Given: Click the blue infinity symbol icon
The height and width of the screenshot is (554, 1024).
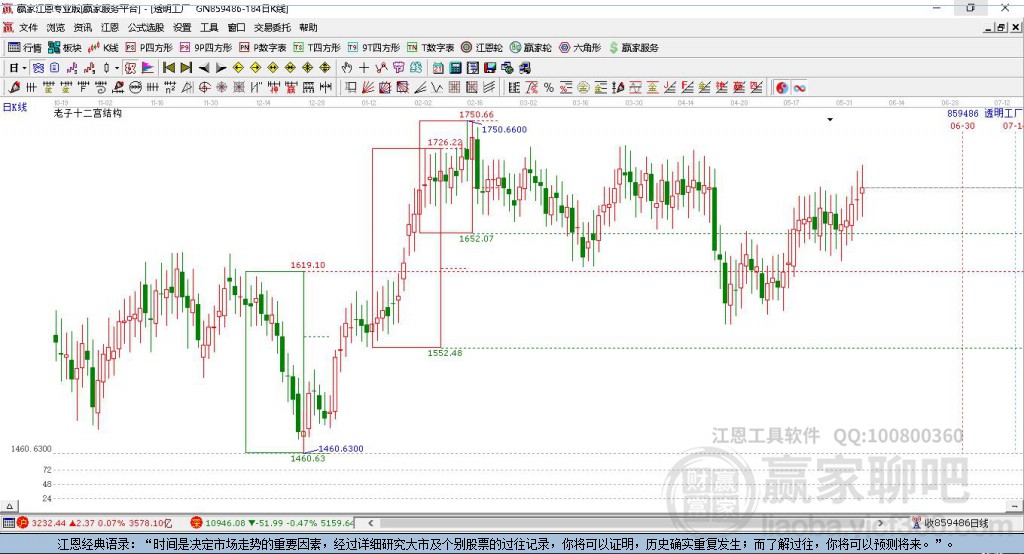Looking at the screenshot, I should pyautogui.click(x=799, y=88).
